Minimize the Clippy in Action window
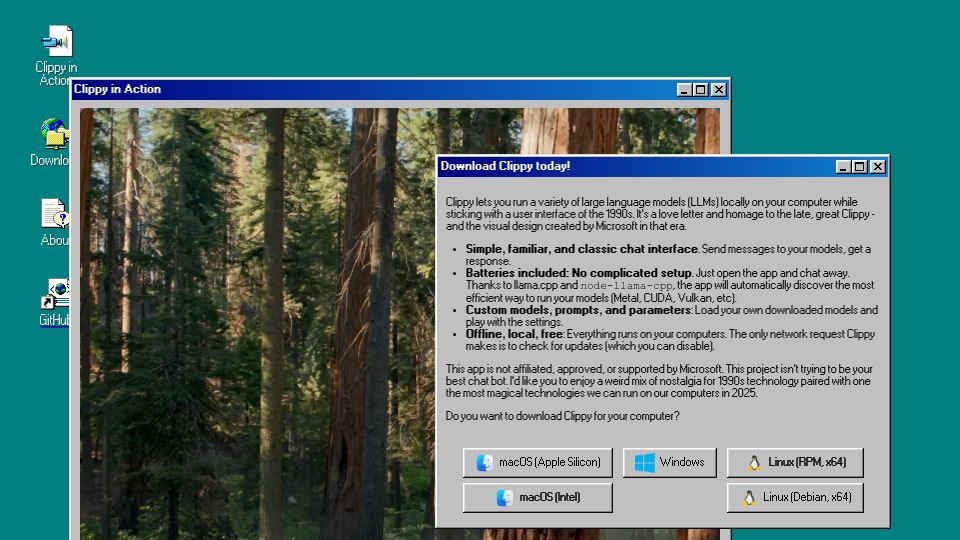This screenshot has height=540, width=960. (x=684, y=89)
